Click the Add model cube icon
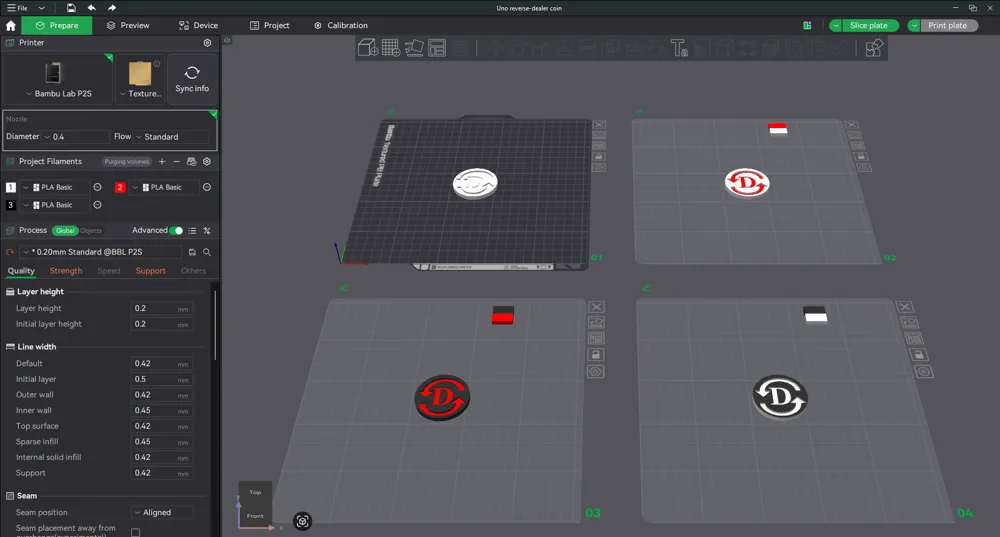Image resolution: width=1000 pixels, height=537 pixels. click(367, 48)
